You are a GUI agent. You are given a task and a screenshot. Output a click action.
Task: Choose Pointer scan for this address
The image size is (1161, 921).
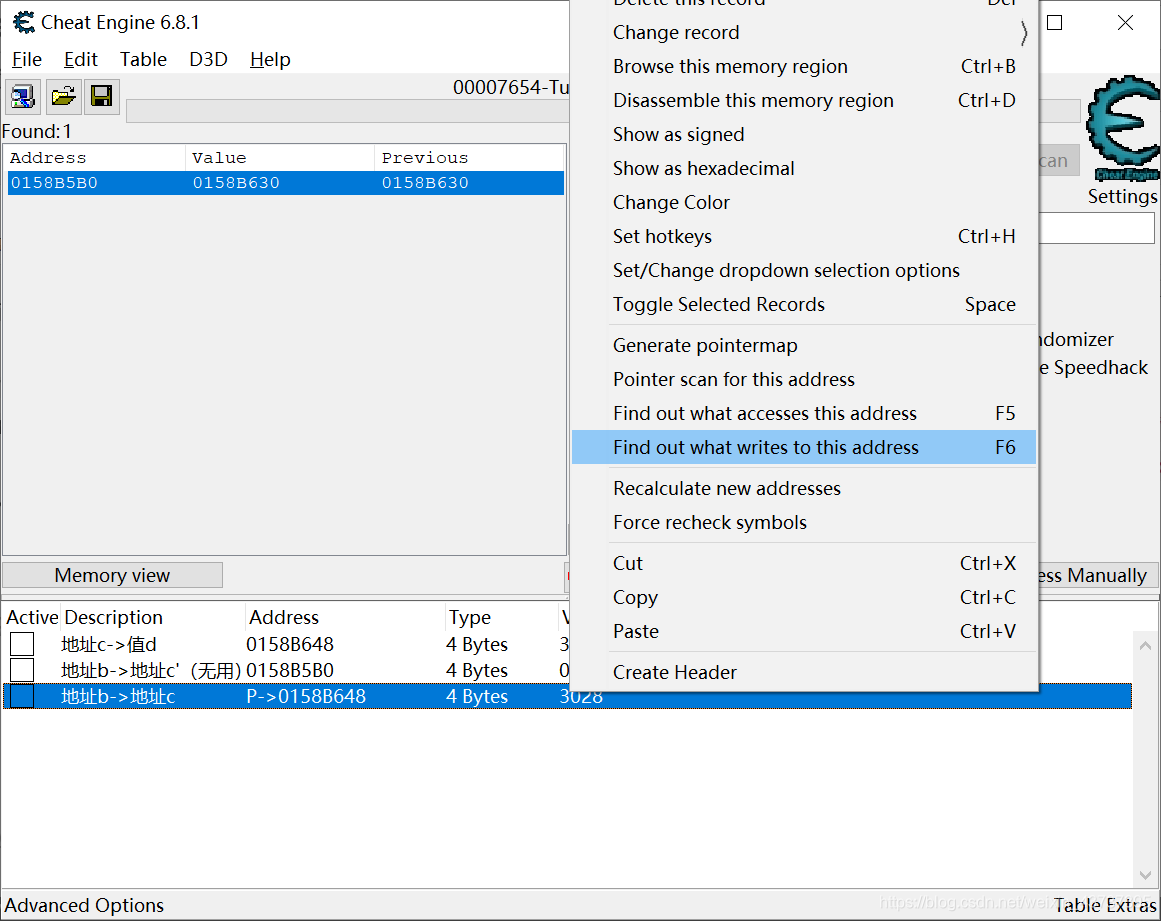[803, 380]
